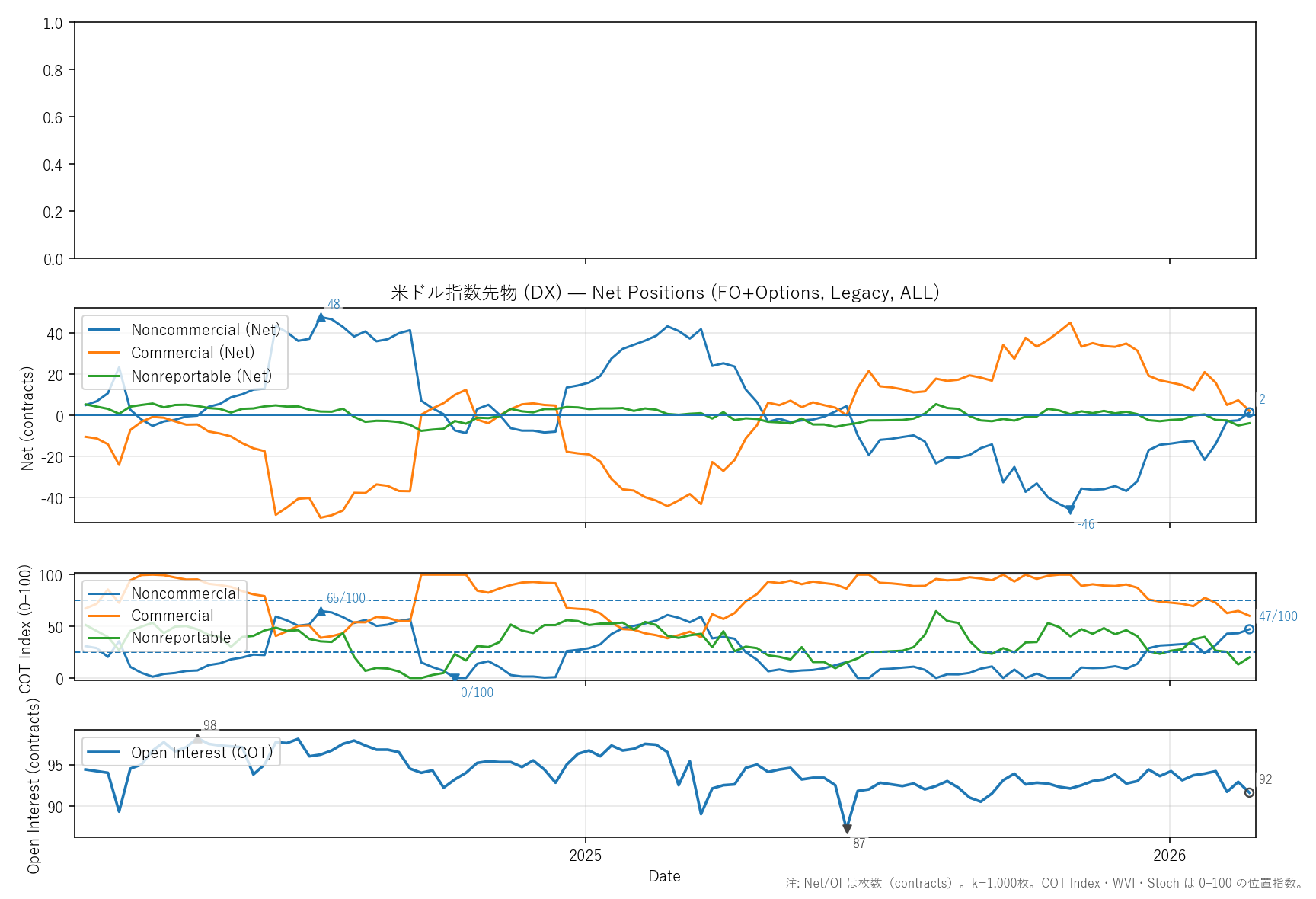Screen dimensions: 1316x899
Task: Select the Nonreportable (Net) legend entry
Action: click(x=201, y=376)
